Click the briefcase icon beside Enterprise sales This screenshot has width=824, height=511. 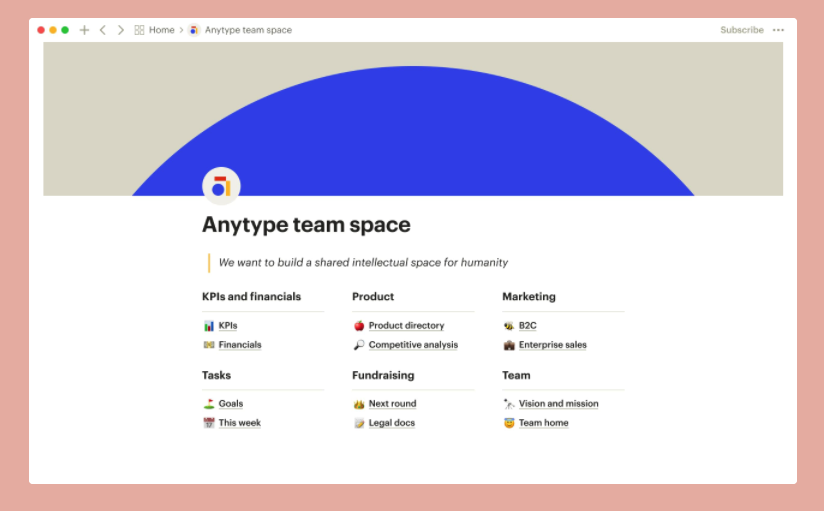click(509, 345)
